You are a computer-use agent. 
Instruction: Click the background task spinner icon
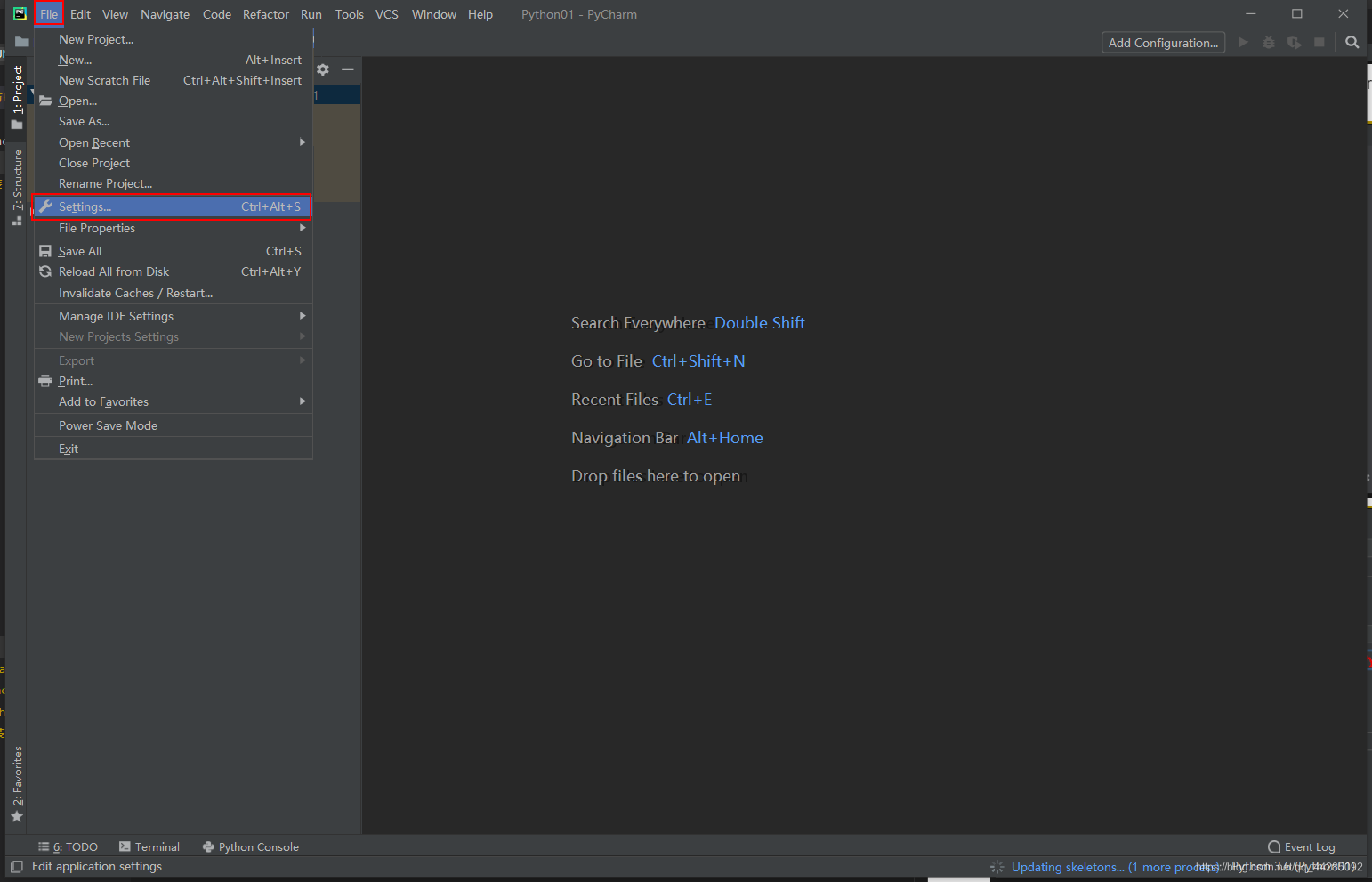click(x=997, y=867)
